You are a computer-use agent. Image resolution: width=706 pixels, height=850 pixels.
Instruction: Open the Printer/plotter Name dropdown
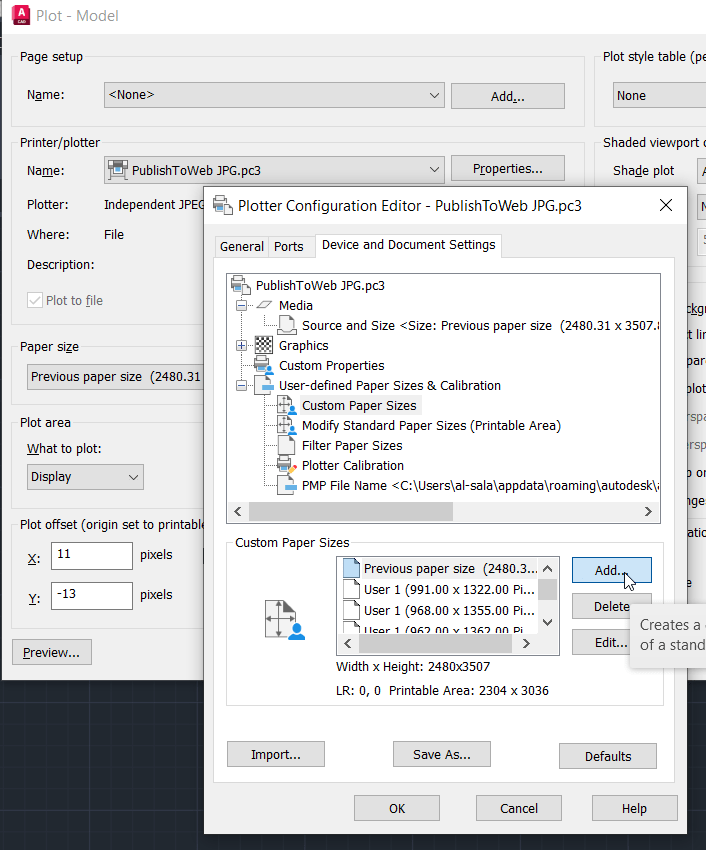pos(274,170)
